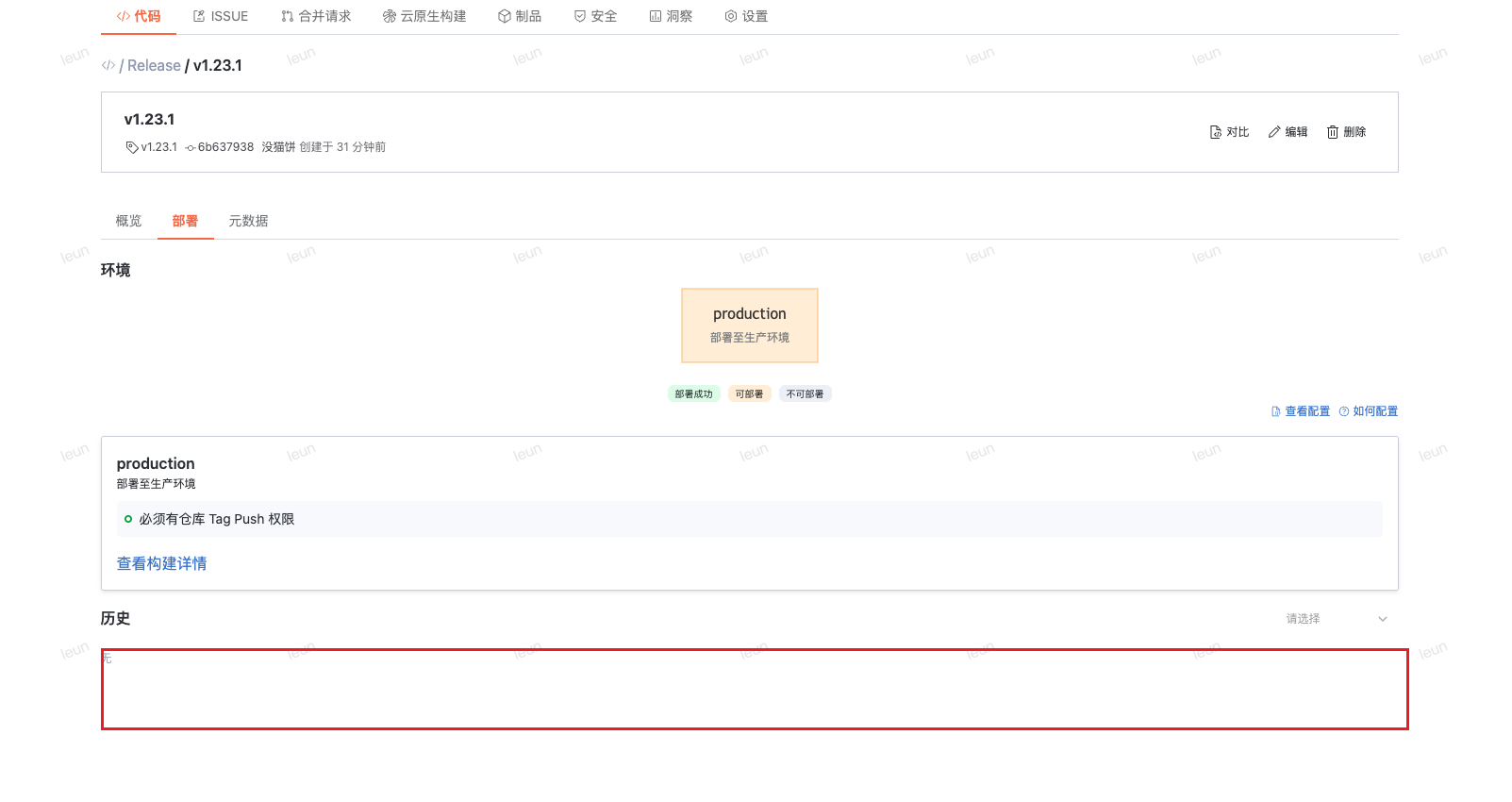1512x802 pixels.
Task: Click the 部署成功 legend badge
Action: [x=694, y=393]
